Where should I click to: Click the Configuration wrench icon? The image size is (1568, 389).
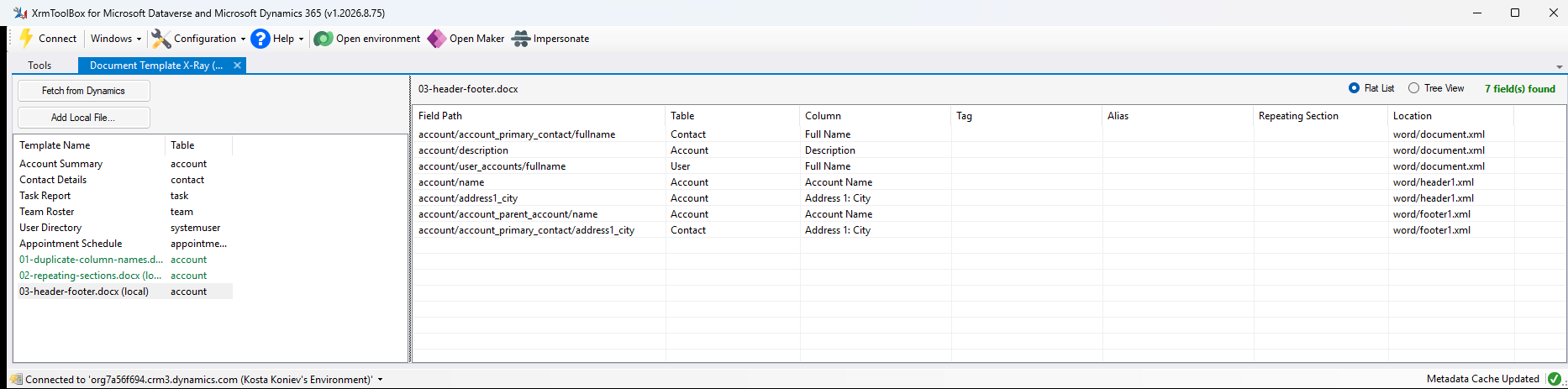[x=160, y=39]
